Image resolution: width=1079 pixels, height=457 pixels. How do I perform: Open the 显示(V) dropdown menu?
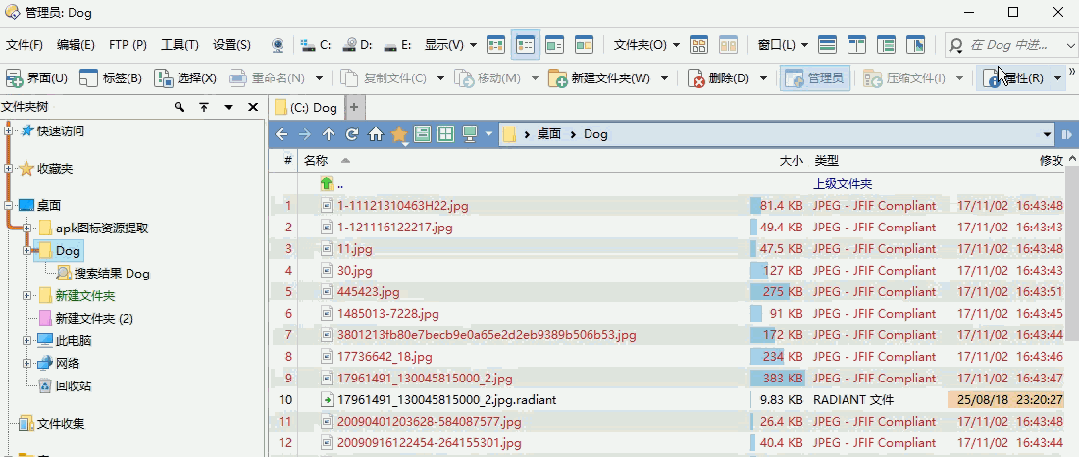click(x=451, y=45)
